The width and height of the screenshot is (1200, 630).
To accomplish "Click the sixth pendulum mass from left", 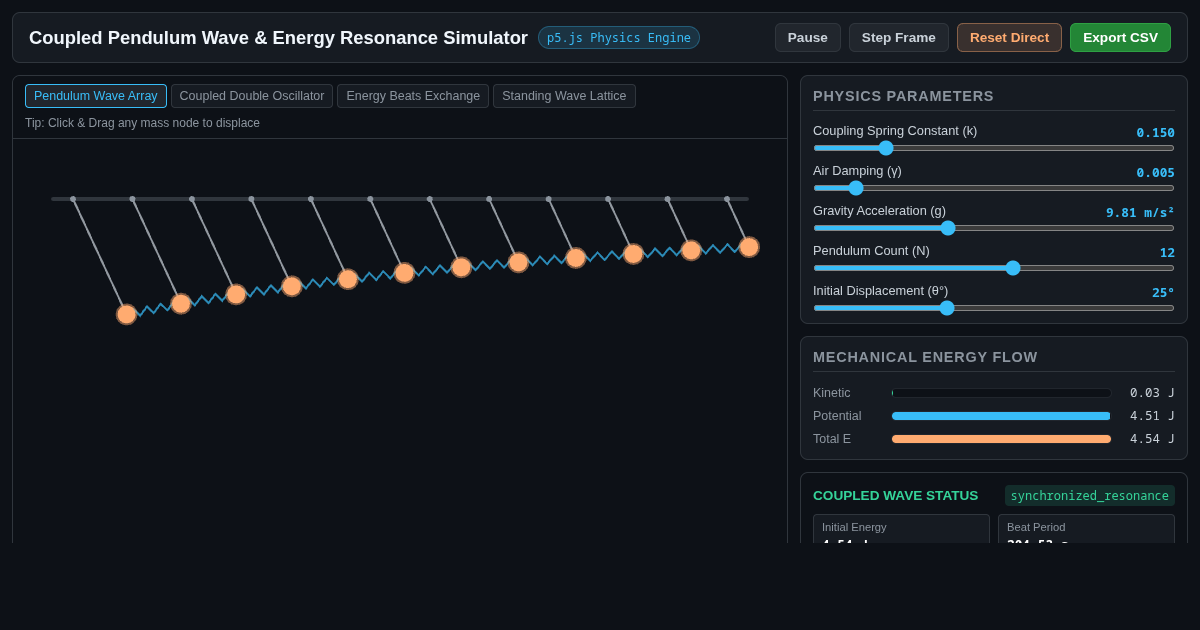I will coord(404,273).
